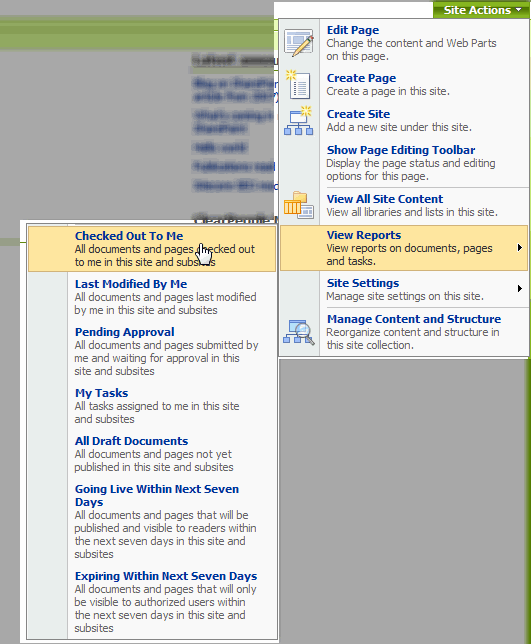Open the Pending Approval report
Viewport: 531px width, 644px height.
pyautogui.click(x=152, y=351)
